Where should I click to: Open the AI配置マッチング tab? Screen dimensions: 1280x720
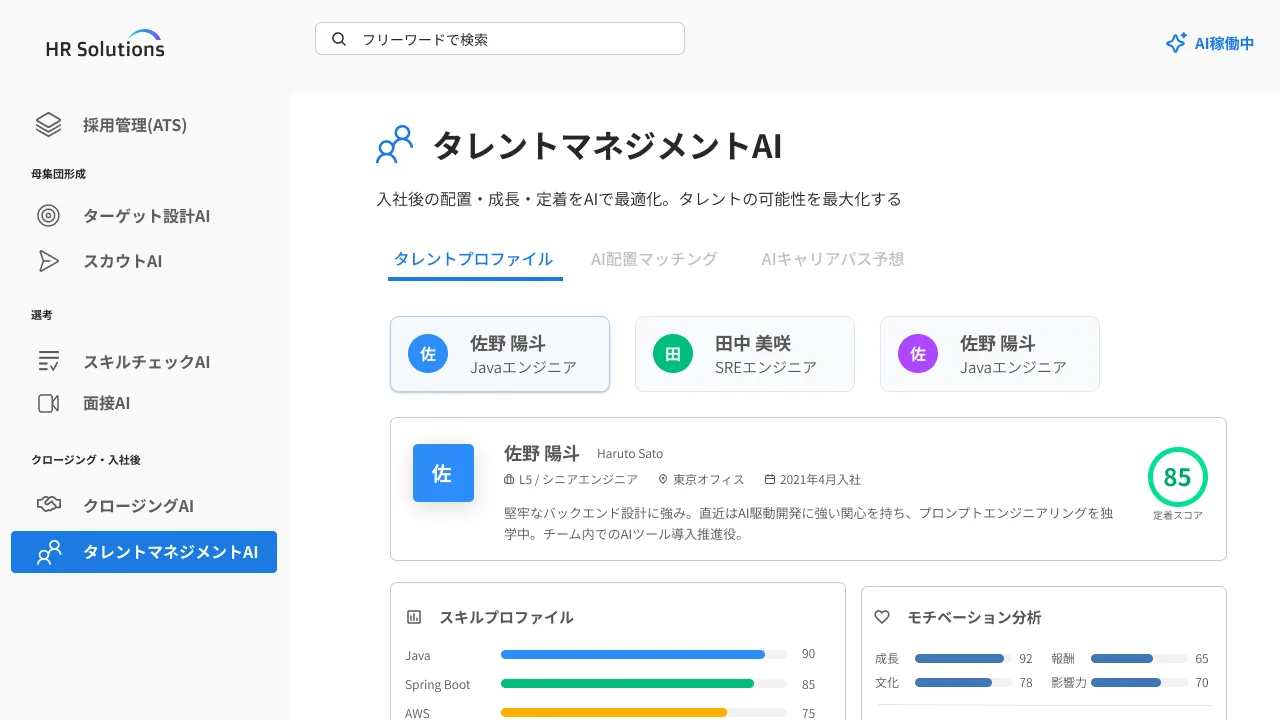[654, 259]
